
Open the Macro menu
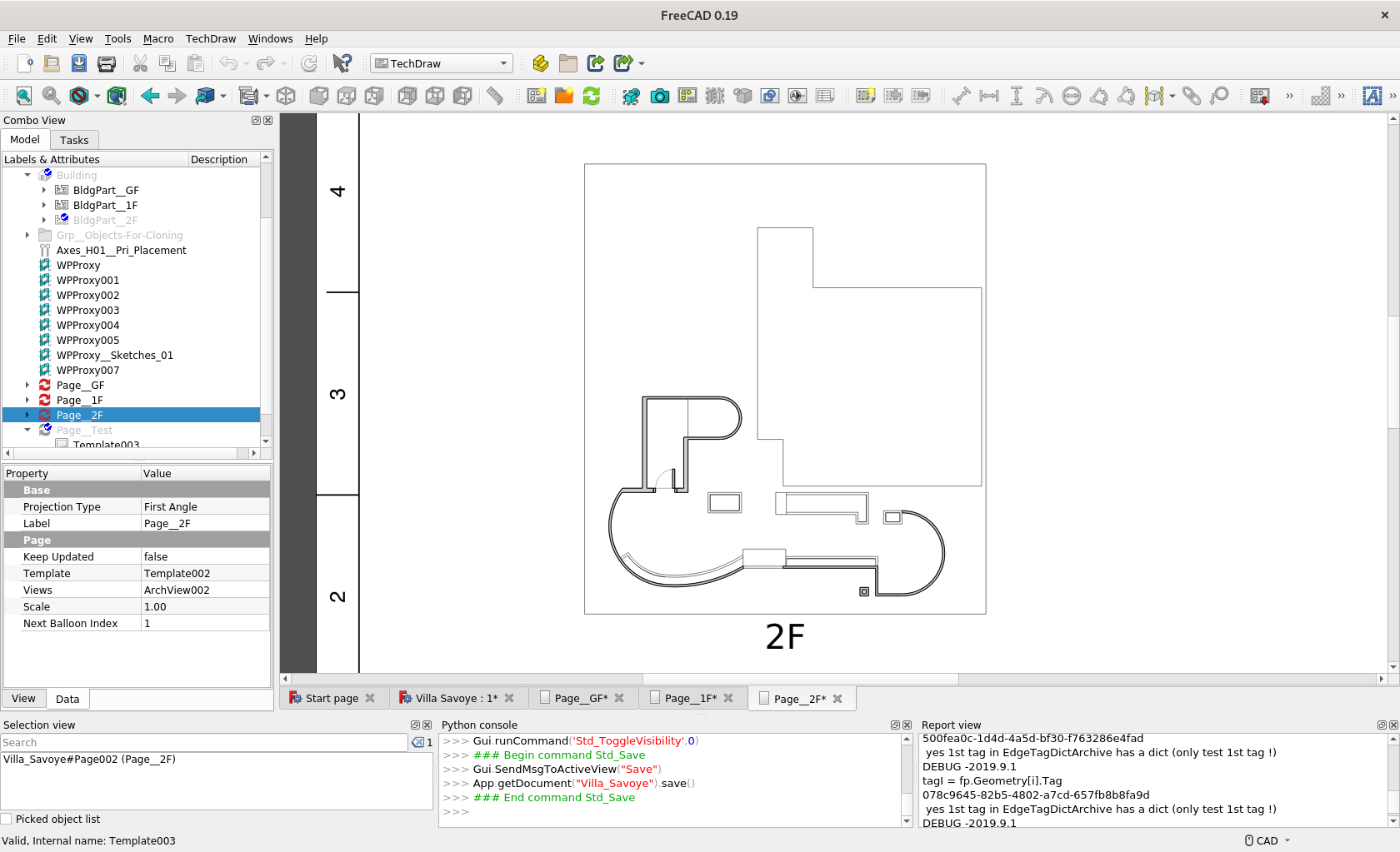158,39
